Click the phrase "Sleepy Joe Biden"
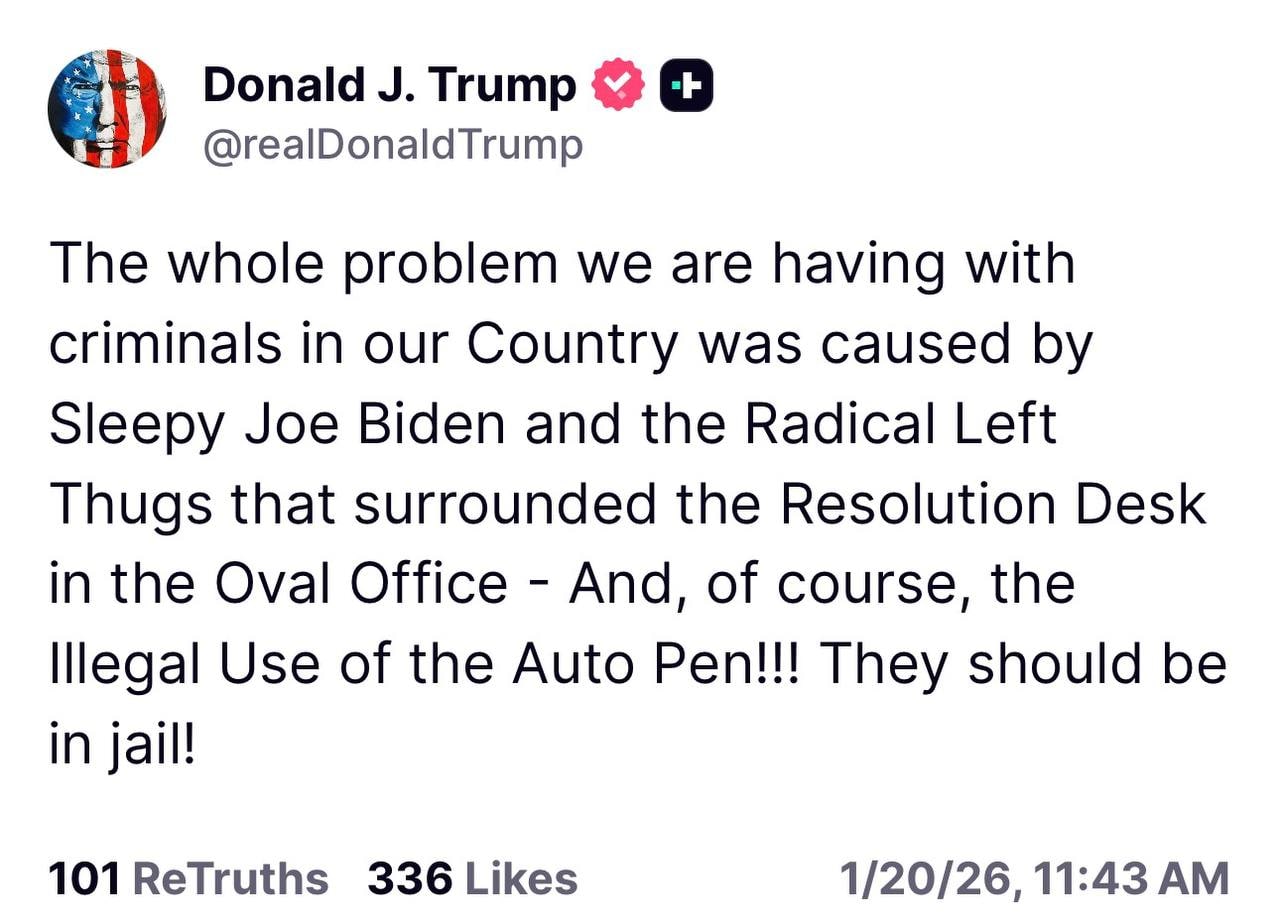This screenshot has width=1280, height=922. pyautogui.click(x=278, y=424)
